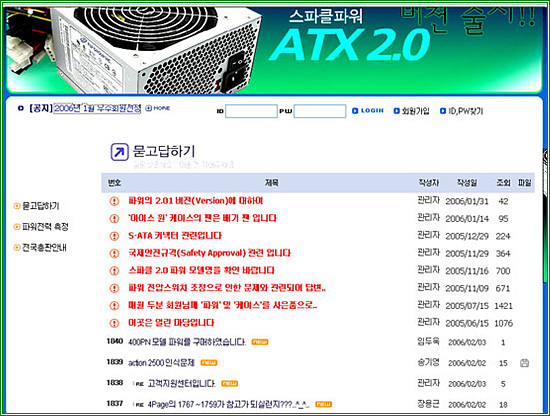Open post 이곳은 열린 마당입니다
This screenshot has height=416, width=550.
pos(171,323)
